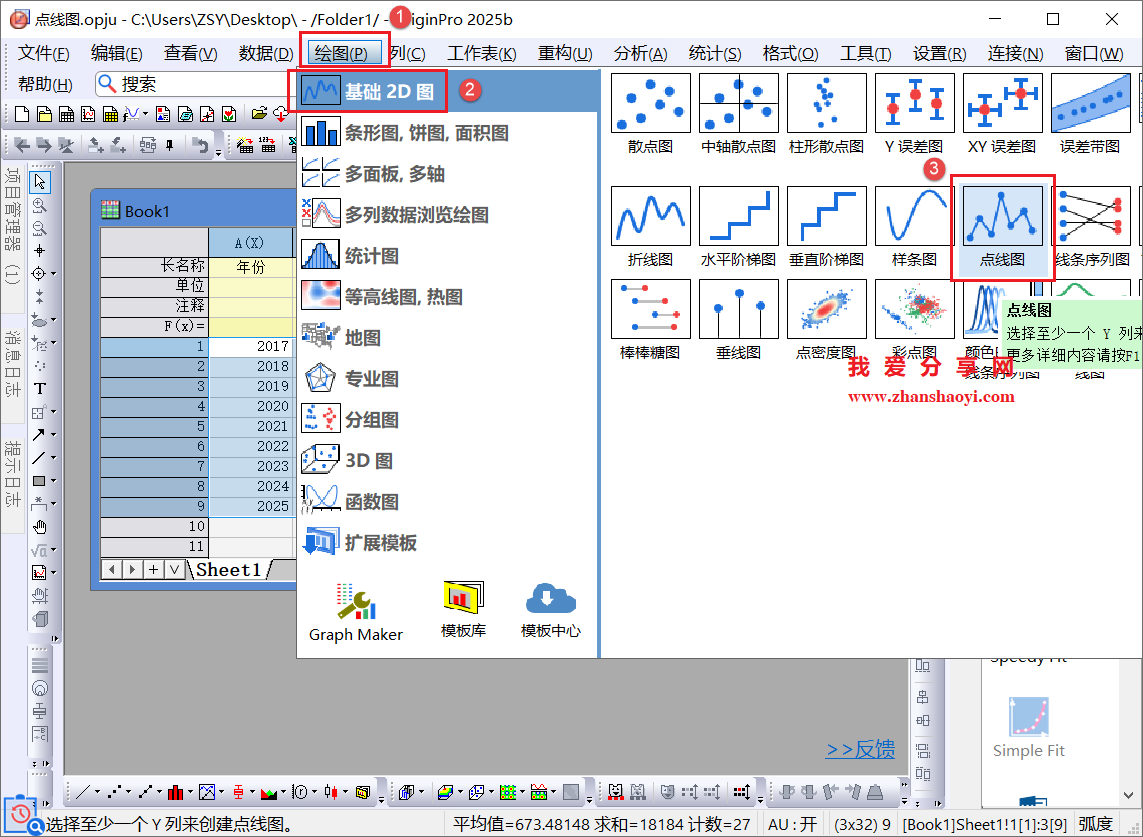
Task: Open Graph Maker
Action: point(355,611)
